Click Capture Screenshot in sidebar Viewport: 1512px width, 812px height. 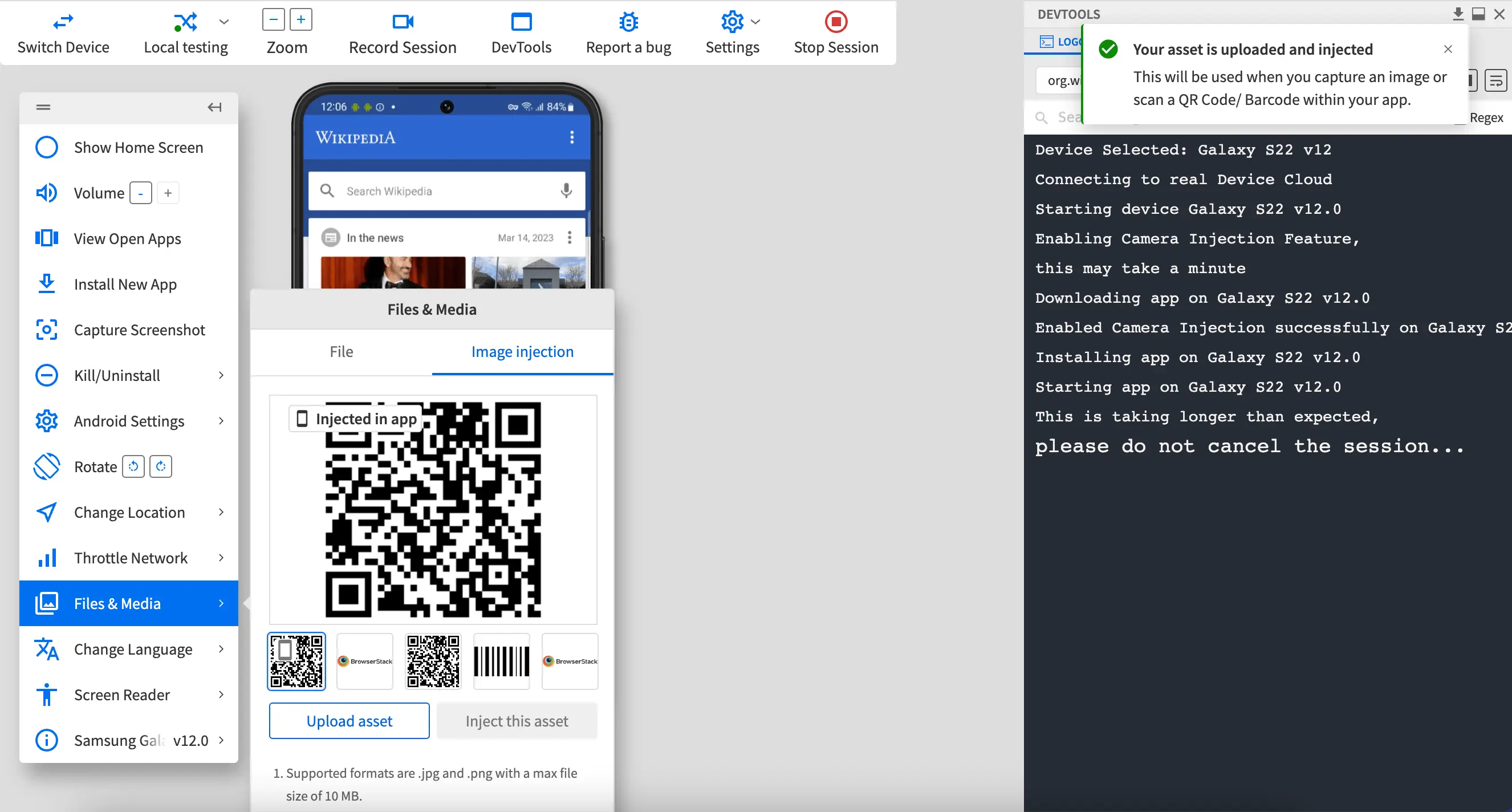pyautogui.click(x=139, y=330)
